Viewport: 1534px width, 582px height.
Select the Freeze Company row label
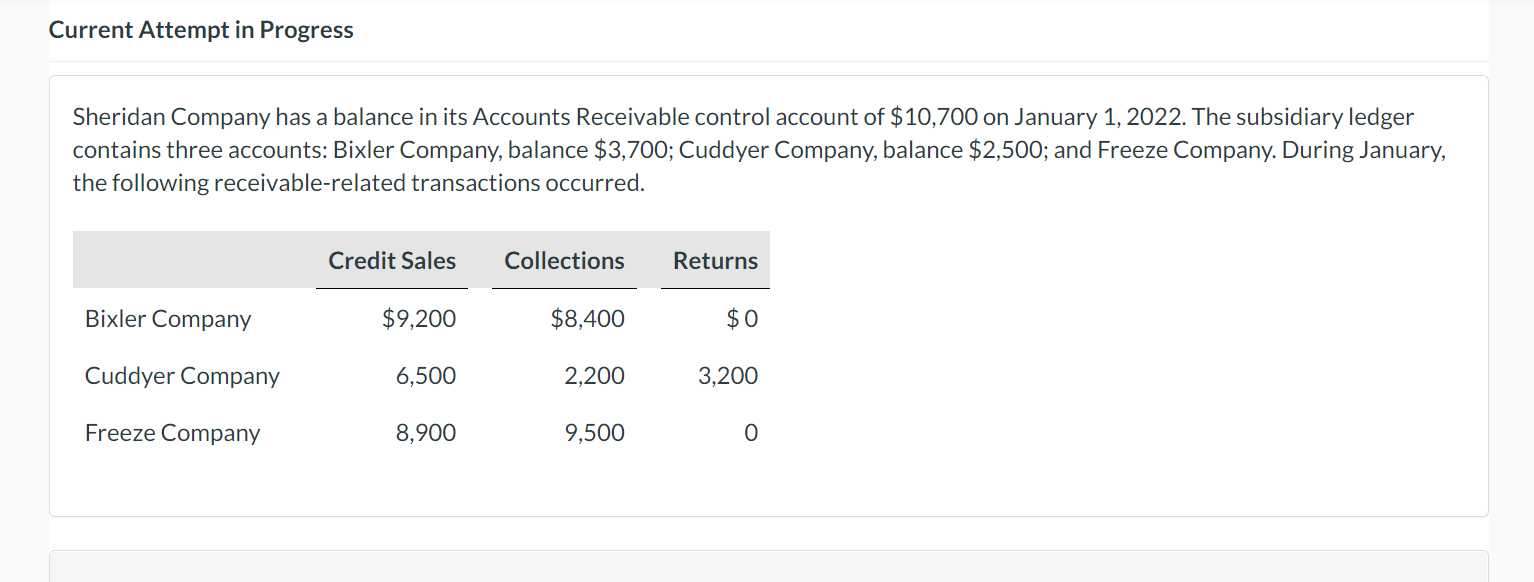pyautogui.click(x=172, y=433)
